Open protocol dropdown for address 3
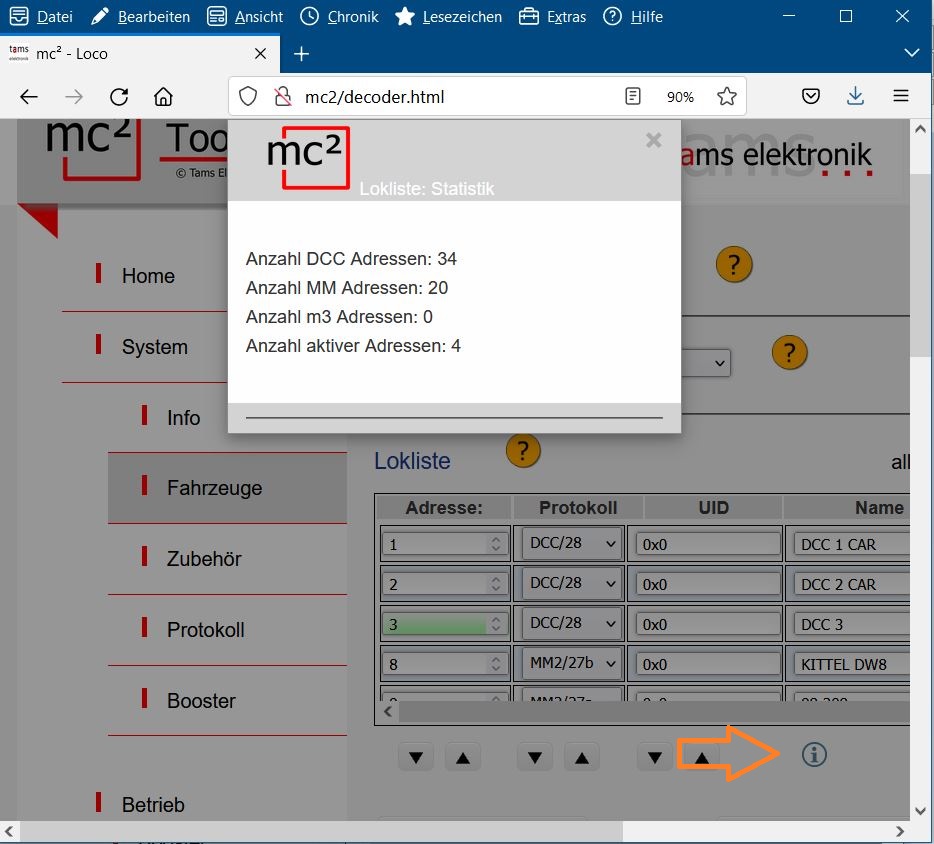Viewport: 934px width, 844px height. [571, 622]
